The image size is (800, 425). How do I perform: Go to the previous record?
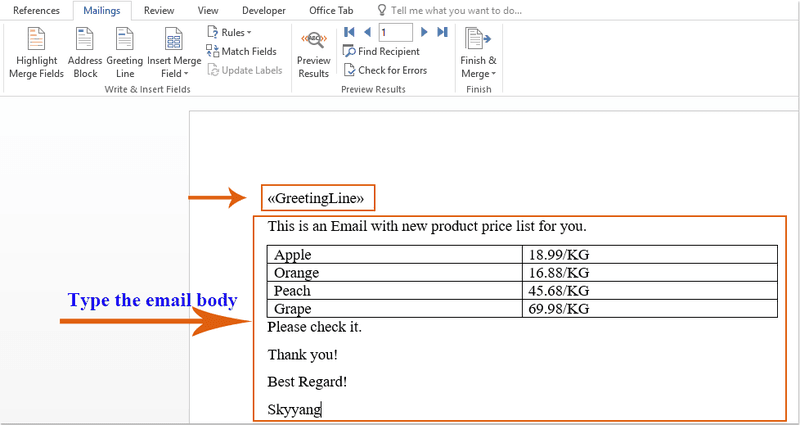tap(367, 32)
